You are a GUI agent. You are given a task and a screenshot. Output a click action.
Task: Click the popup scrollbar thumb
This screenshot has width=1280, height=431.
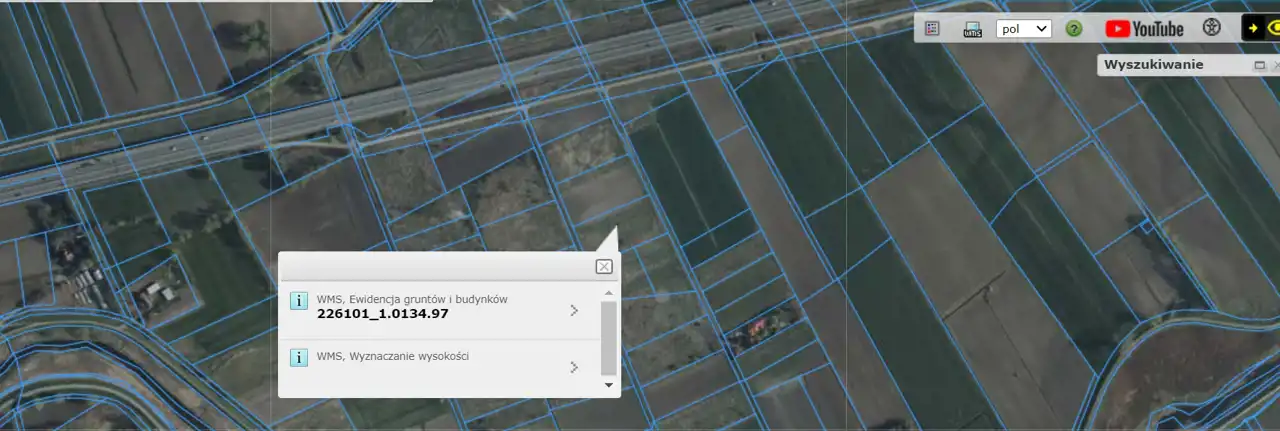point(608,337)
